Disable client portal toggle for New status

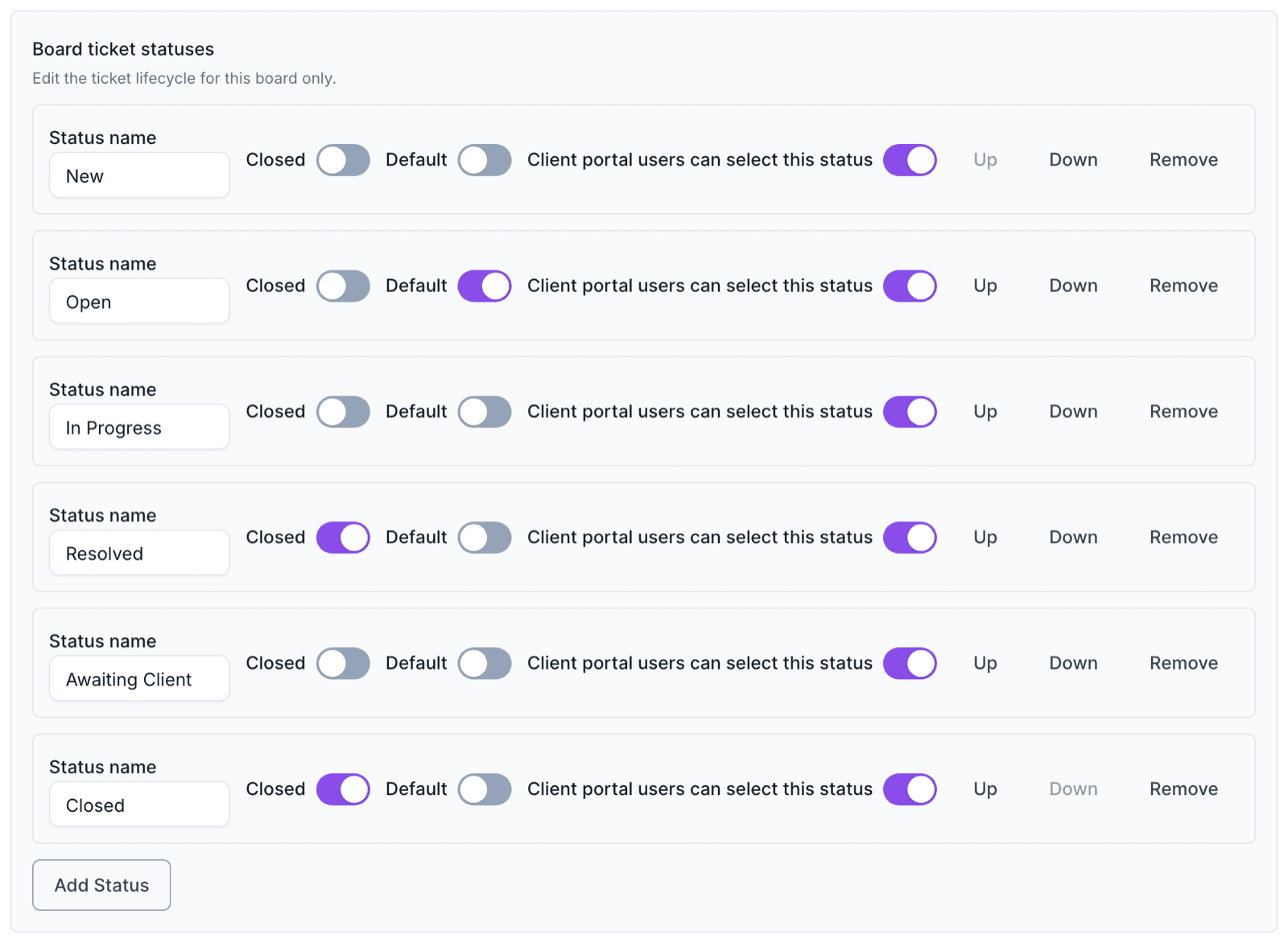(910, 160)
